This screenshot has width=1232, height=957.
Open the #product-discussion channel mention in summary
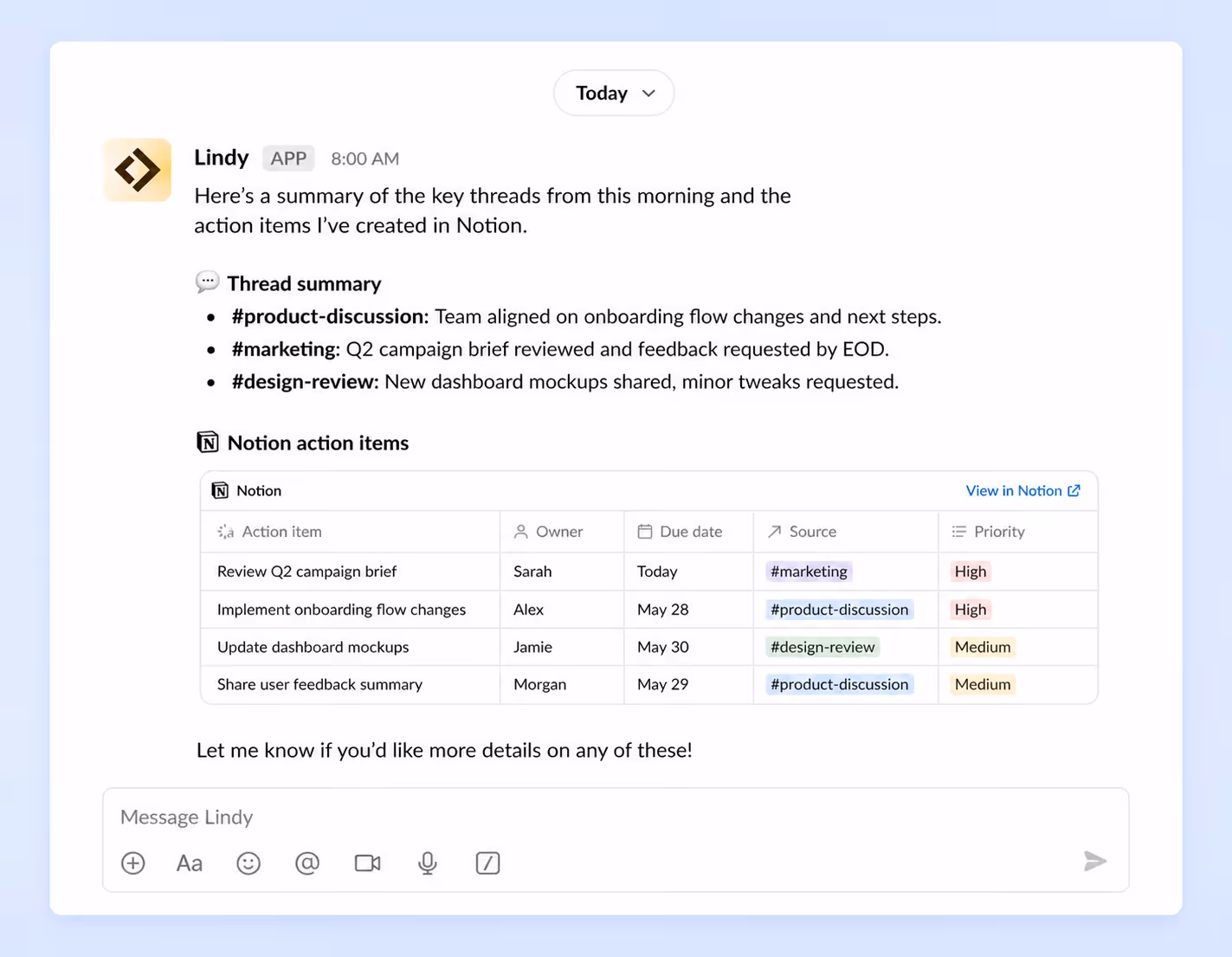pyautogui.click(x=330, y=316)
